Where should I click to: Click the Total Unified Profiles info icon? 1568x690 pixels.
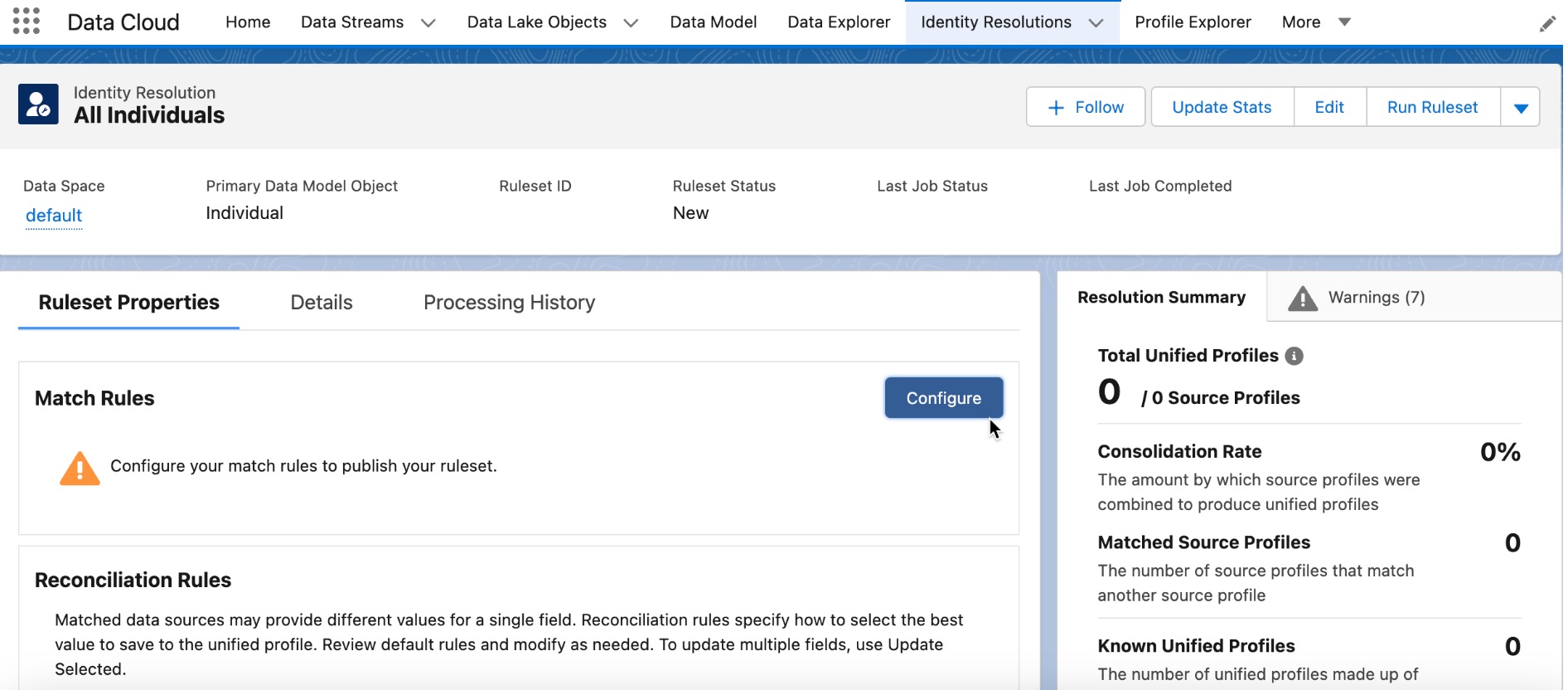(1294, 356)
